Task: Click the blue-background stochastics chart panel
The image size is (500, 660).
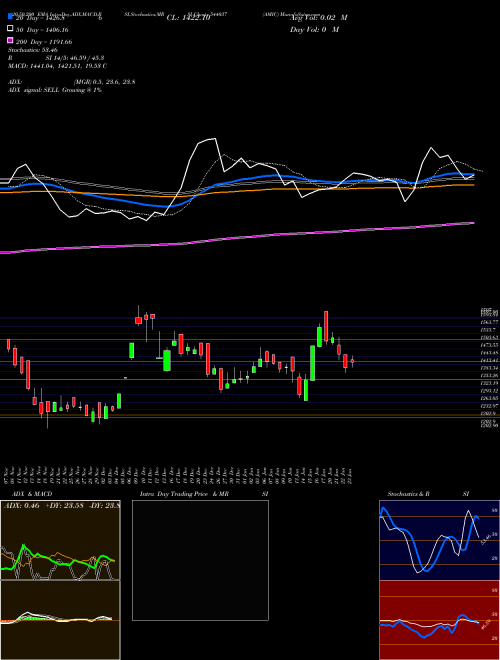Action: coord(439,540)
